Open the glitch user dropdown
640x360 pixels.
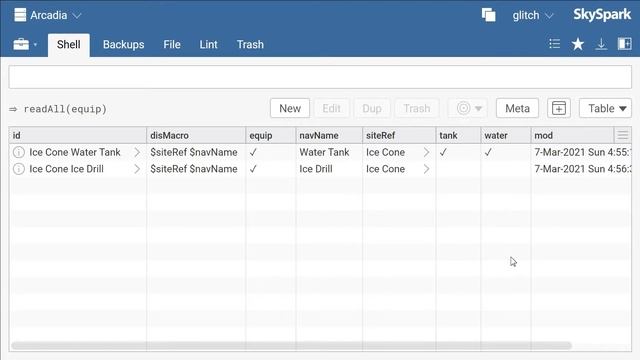[533, 16]
